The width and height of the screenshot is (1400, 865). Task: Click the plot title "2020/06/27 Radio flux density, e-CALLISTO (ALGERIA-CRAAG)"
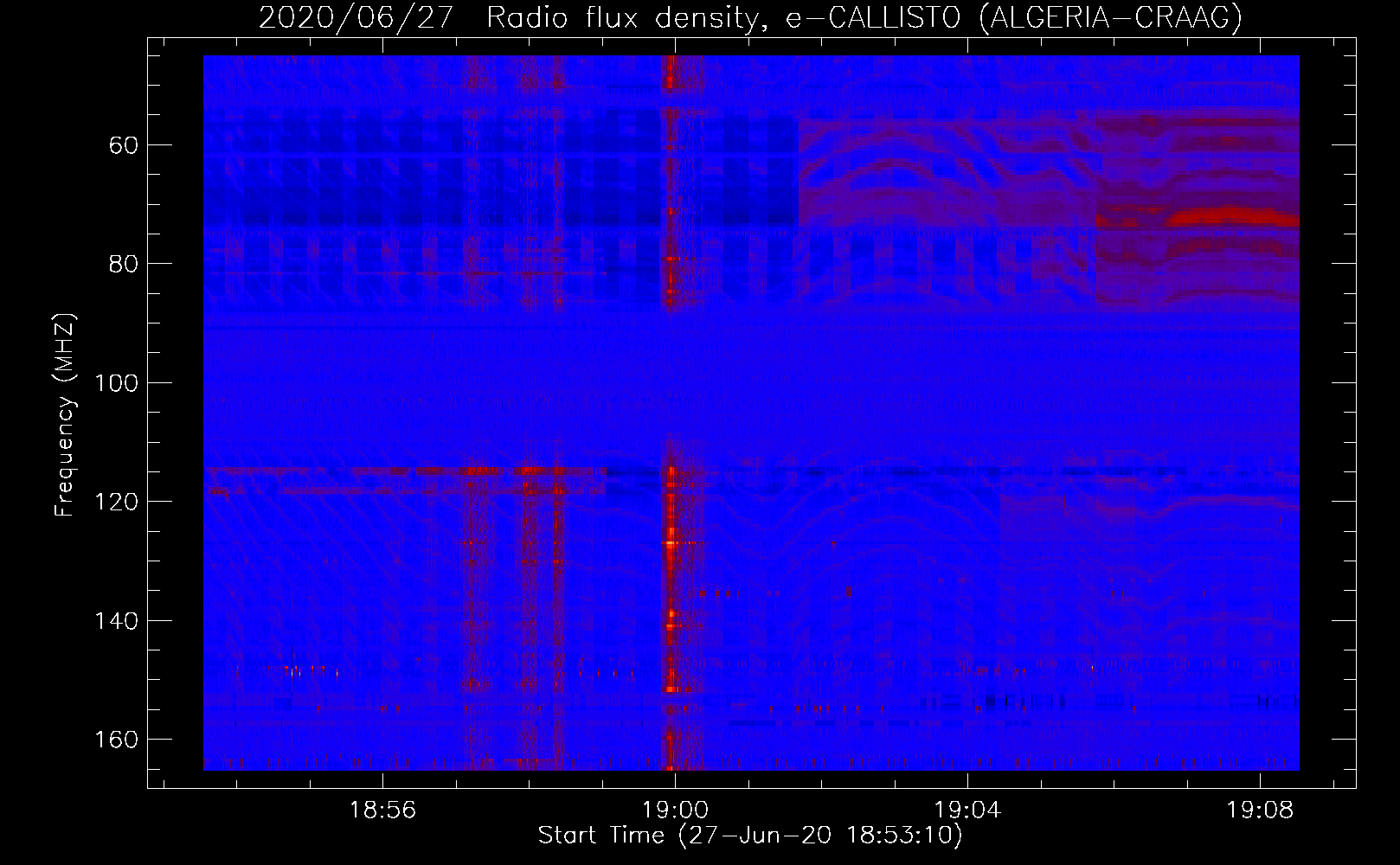pos(750,18)
